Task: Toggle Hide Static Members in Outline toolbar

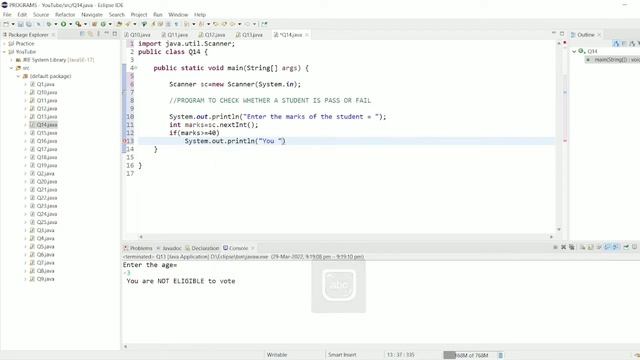Action: click(632, 43)
